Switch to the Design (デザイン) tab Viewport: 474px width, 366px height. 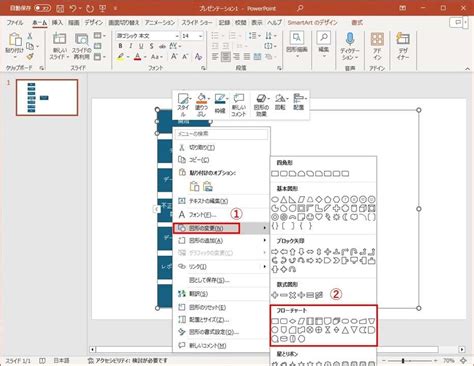click(94, 22)
